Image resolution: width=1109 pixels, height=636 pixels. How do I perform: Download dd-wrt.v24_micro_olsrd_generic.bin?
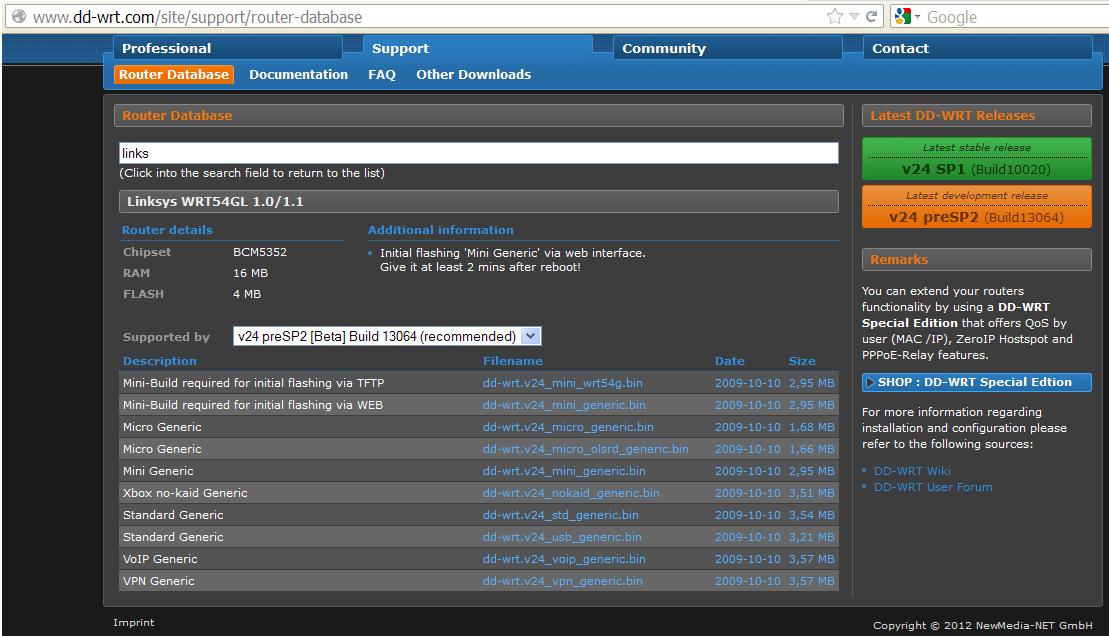585,449
